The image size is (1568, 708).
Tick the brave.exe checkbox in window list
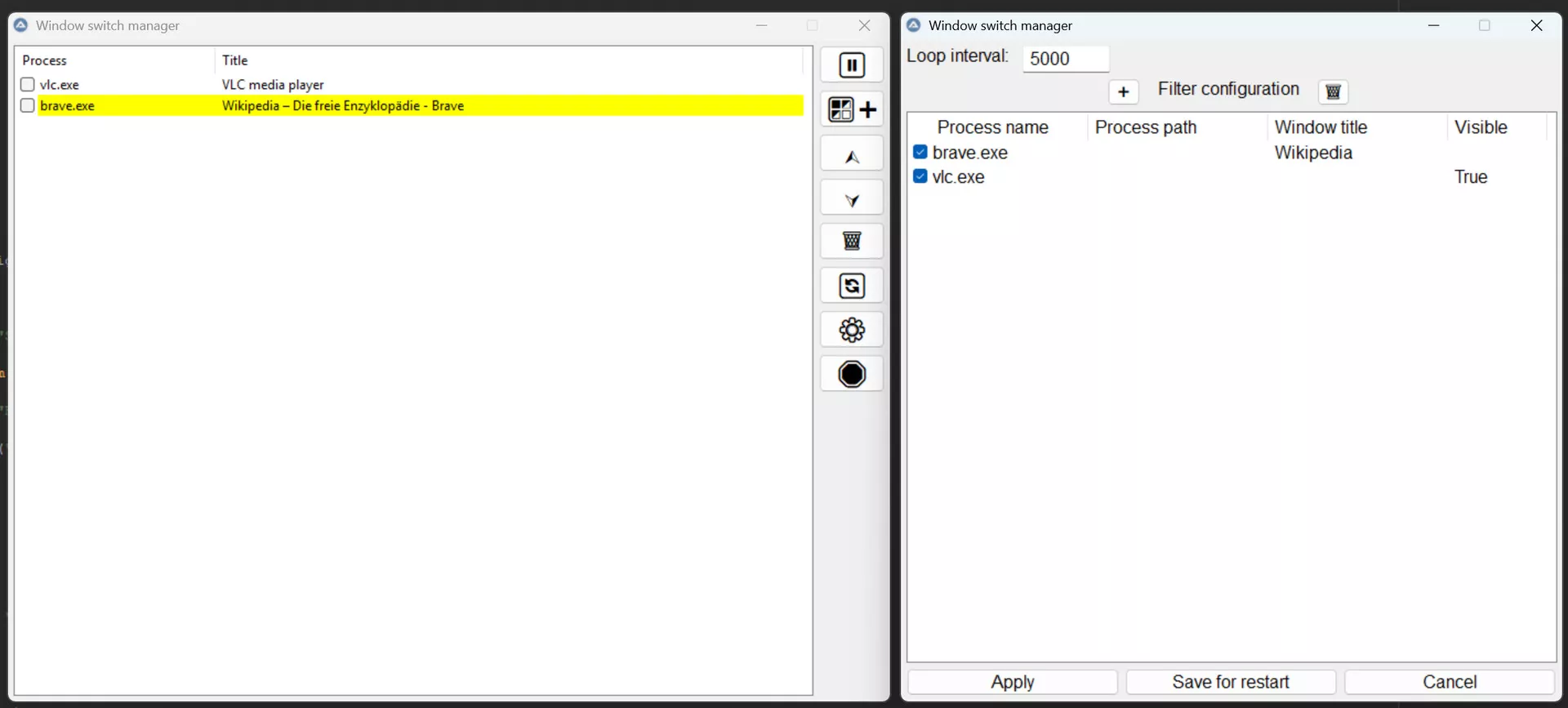pyautogui.click(x=28, y=106)
